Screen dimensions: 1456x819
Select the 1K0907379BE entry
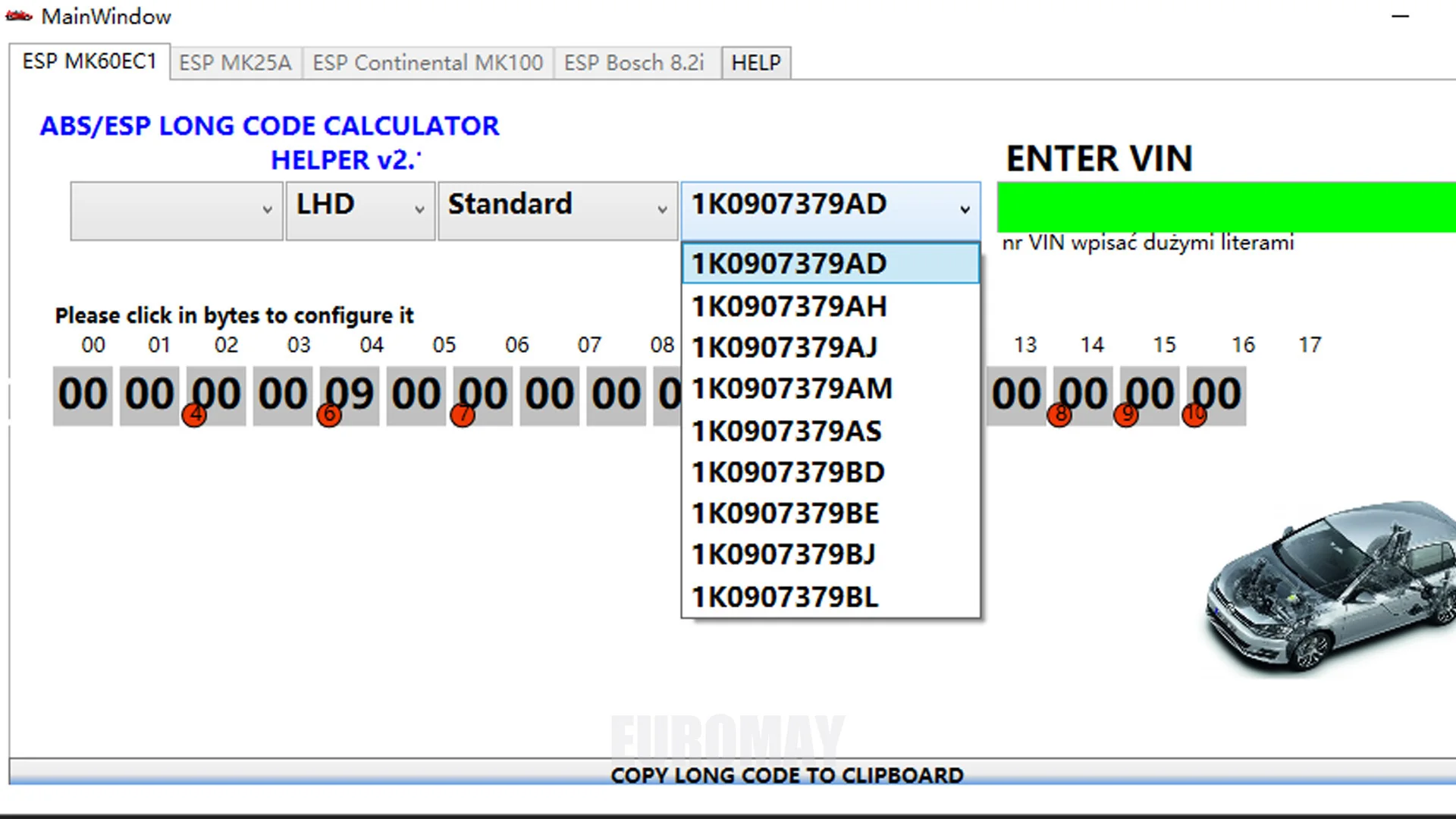point(830,513)
